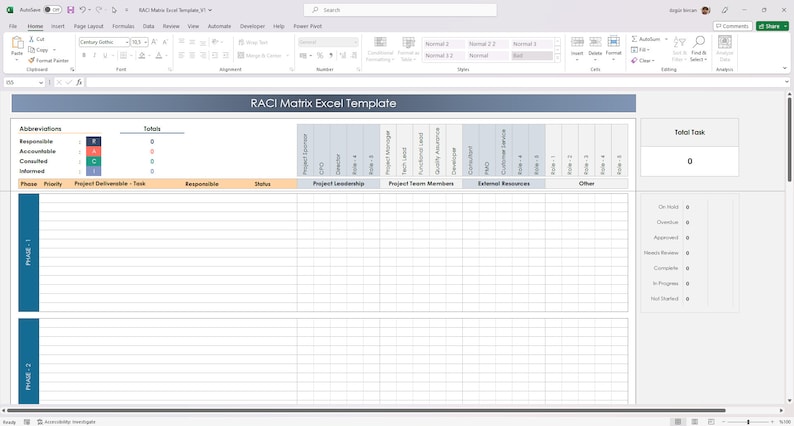Toggle Italic formatting

pos(95,55)
